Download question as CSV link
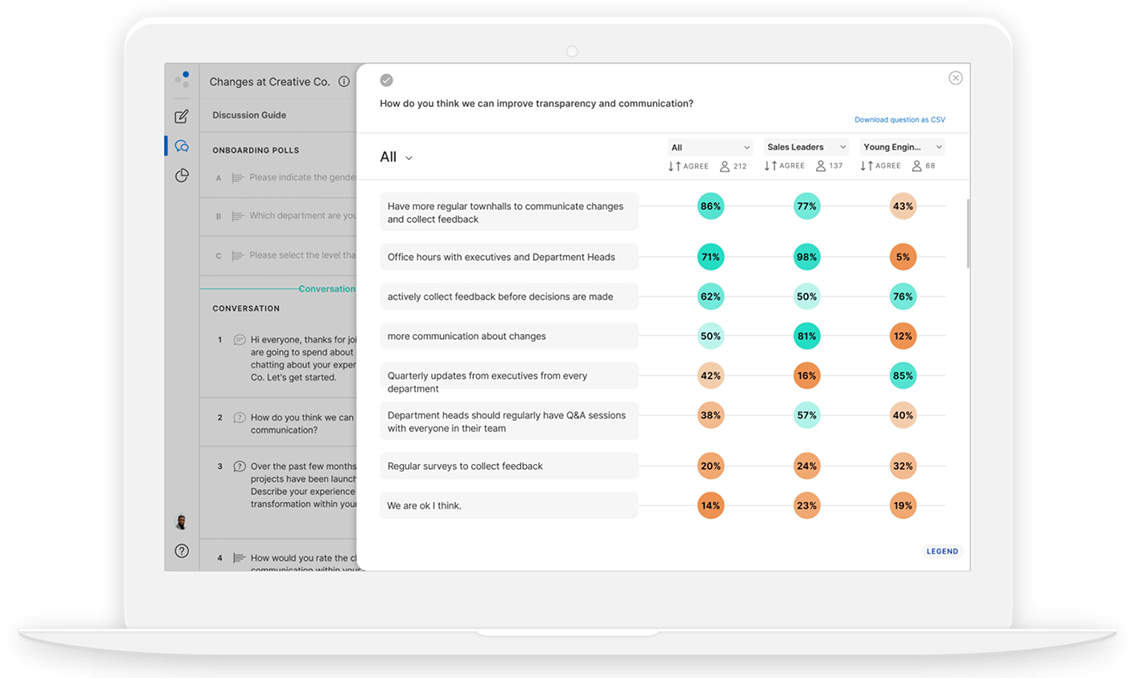 pos(899,119)
